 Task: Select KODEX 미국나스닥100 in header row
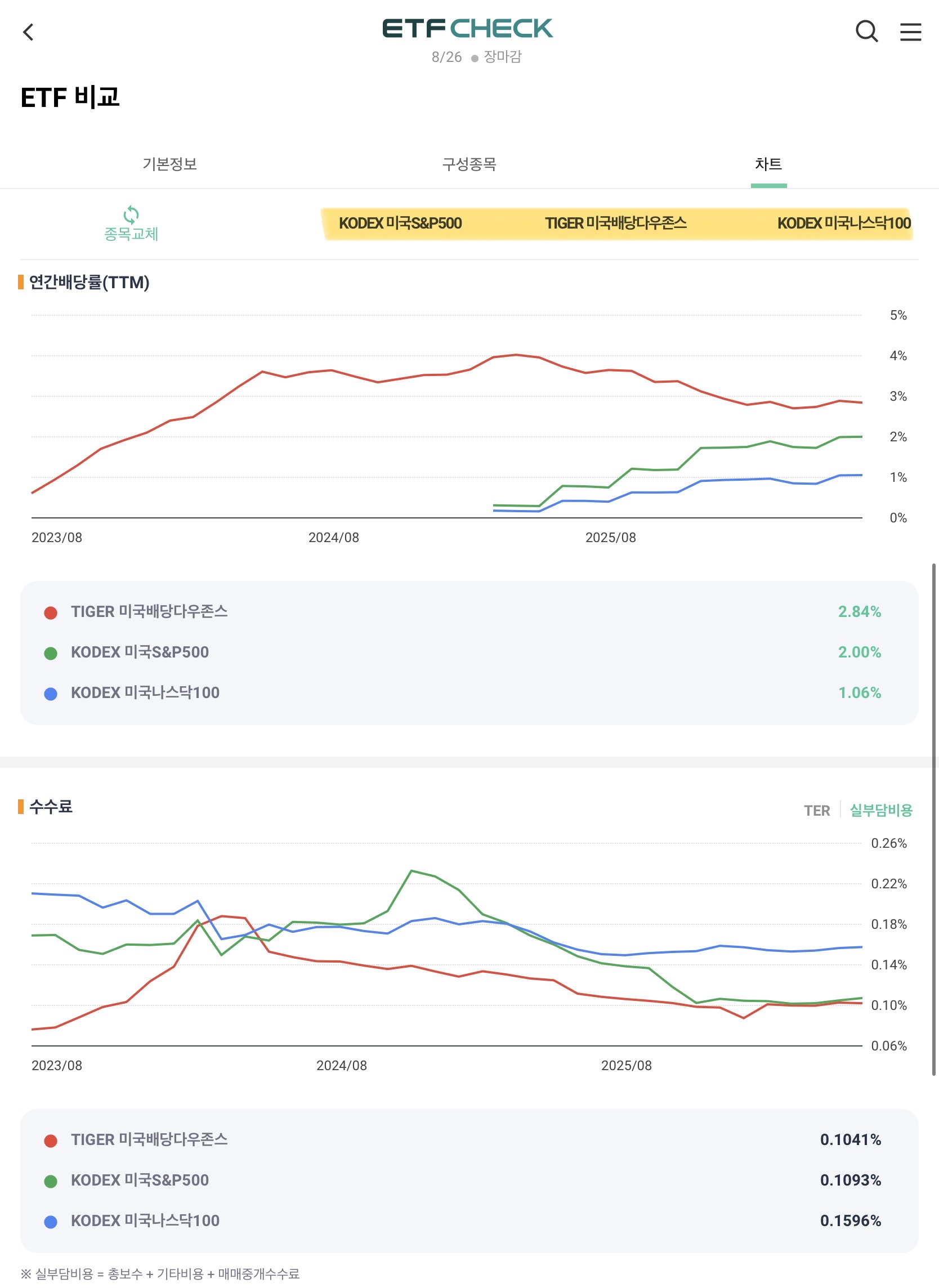844,223
